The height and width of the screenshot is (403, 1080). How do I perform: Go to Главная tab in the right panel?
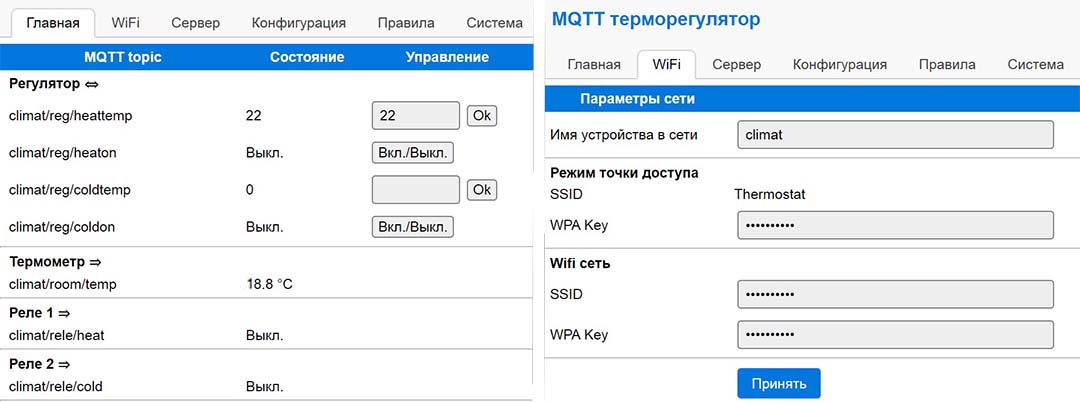(594, 65)
